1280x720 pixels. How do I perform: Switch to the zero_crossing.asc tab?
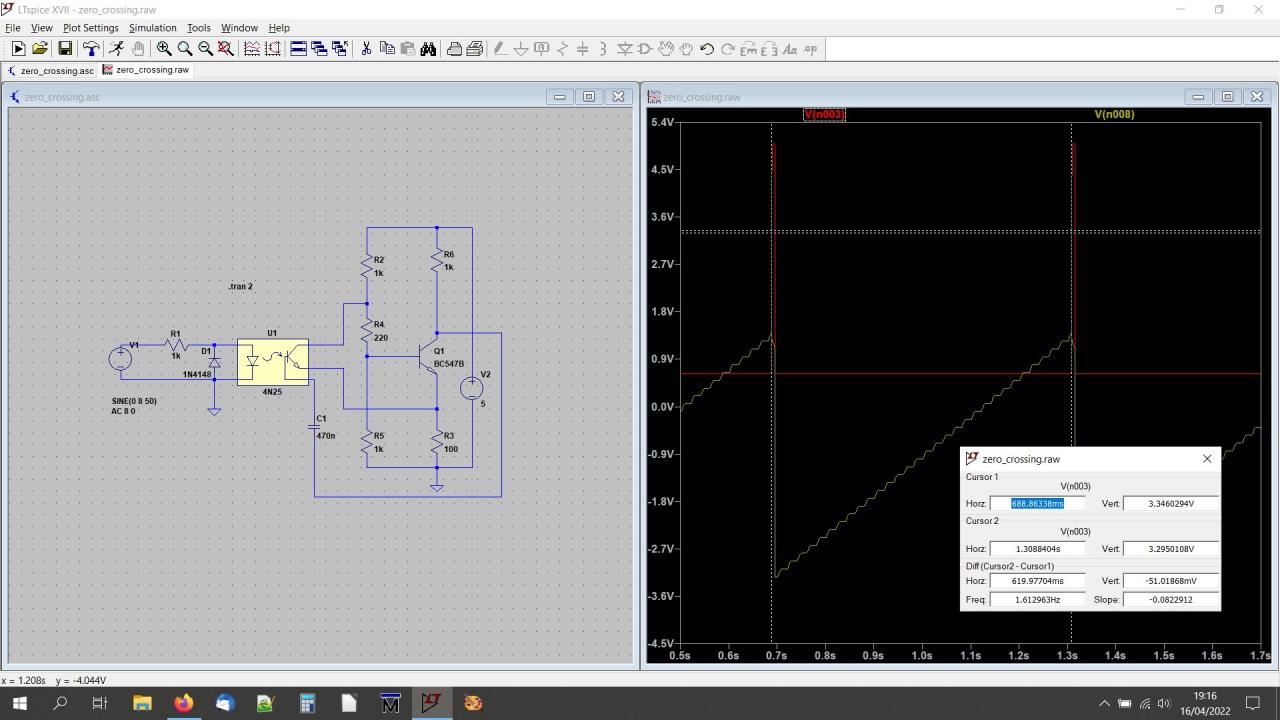(x=50, y=71)
